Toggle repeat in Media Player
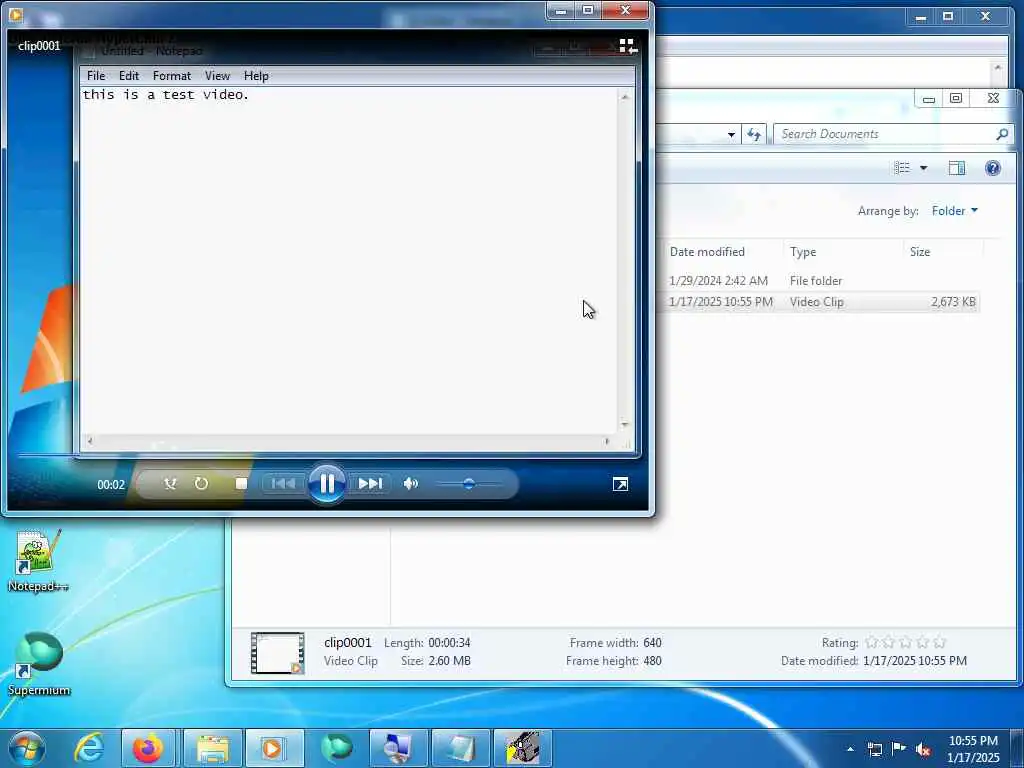1024x768 pixels. pyautogui.click(x=201, y=484)
